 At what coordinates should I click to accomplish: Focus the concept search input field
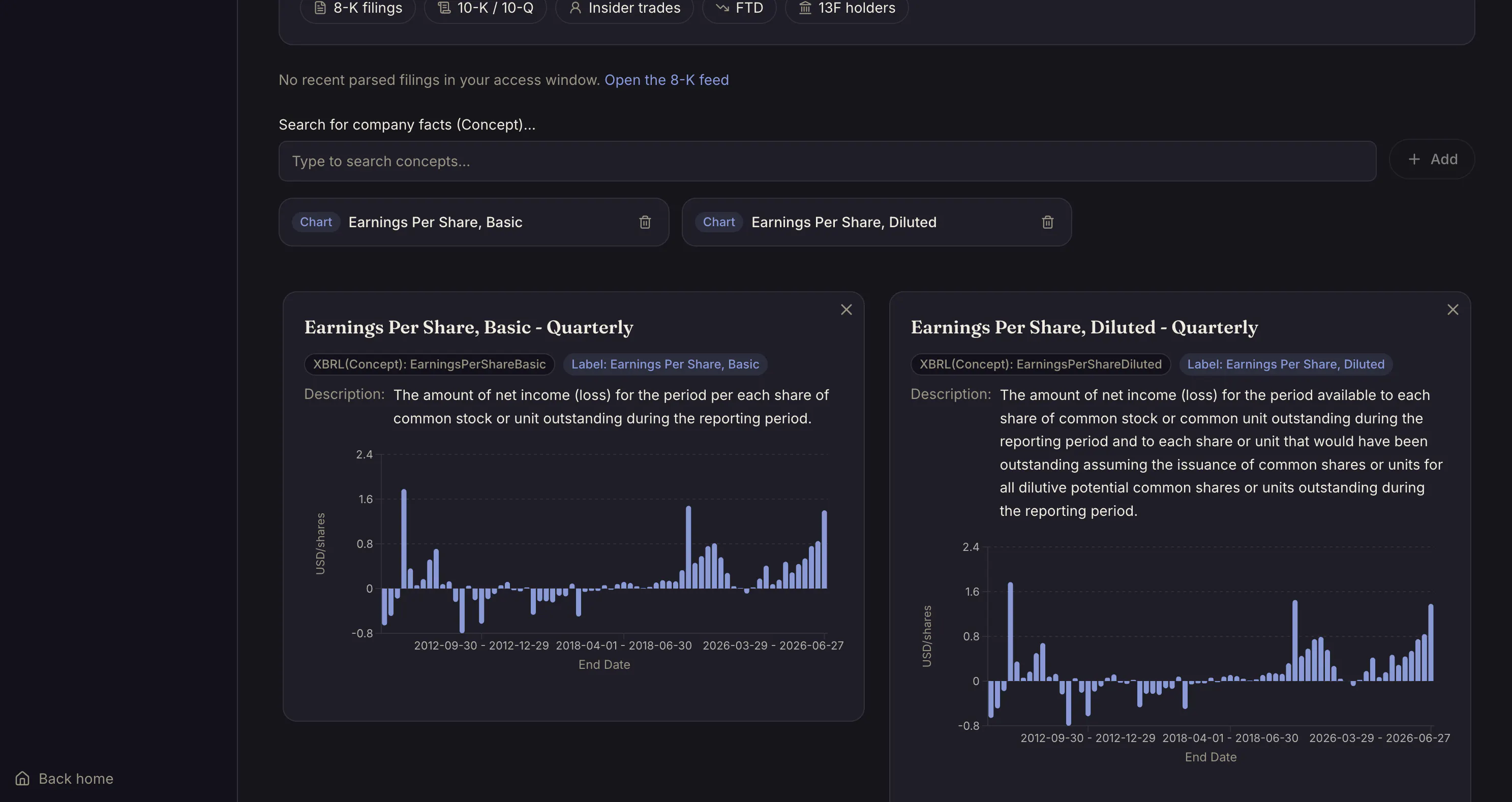point(827,161)
